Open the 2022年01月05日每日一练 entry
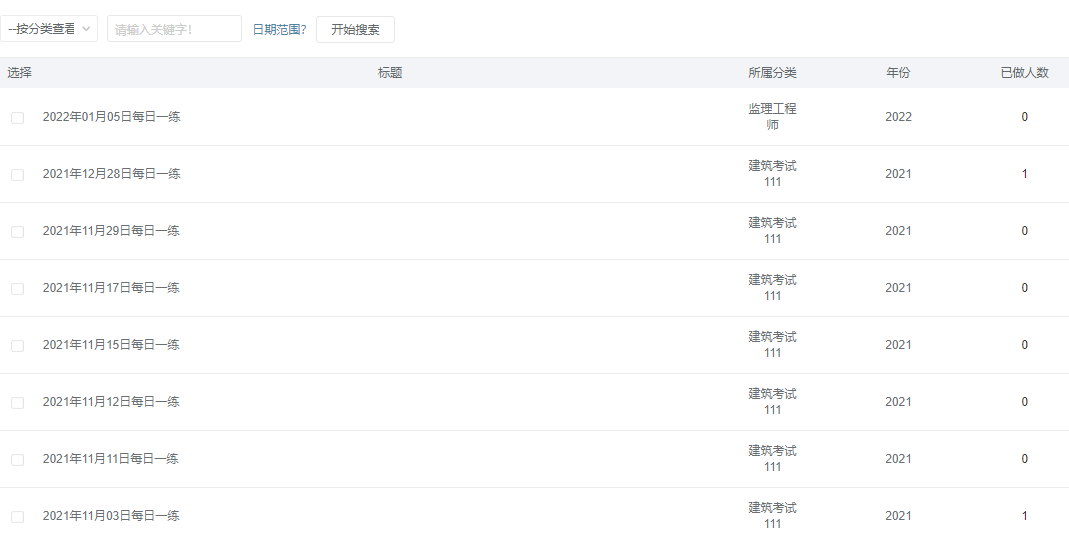The image size is (1069, 556). [x=111, y=117]
